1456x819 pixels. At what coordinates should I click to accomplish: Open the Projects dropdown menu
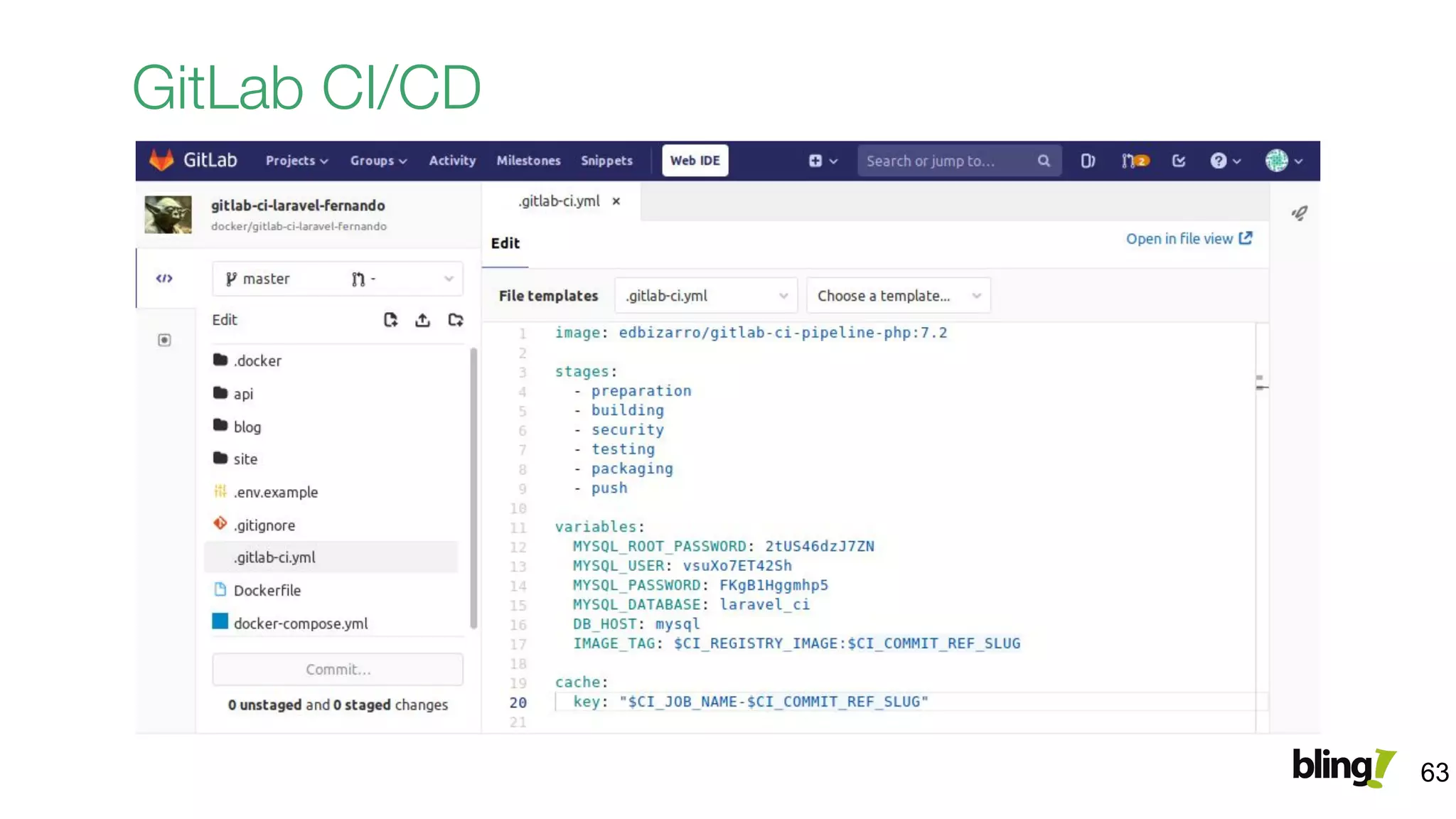click(x=296, y=161)
